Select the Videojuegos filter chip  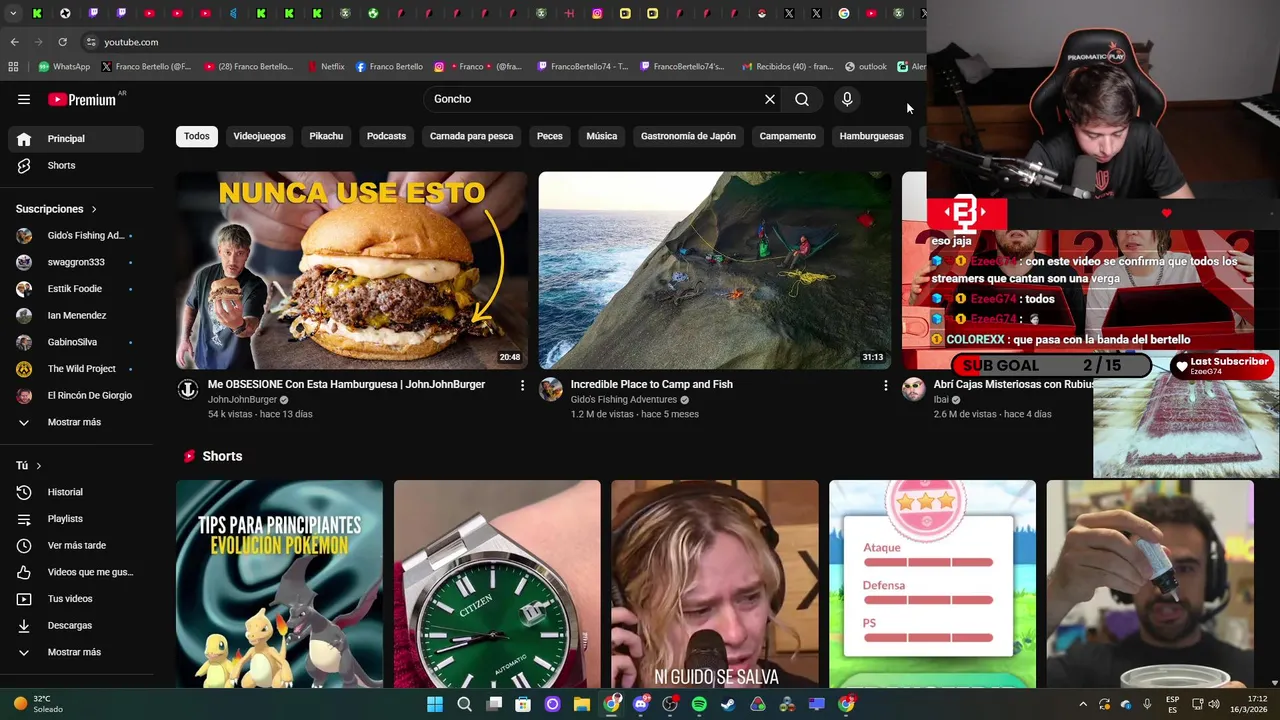[x=259, y=136]
